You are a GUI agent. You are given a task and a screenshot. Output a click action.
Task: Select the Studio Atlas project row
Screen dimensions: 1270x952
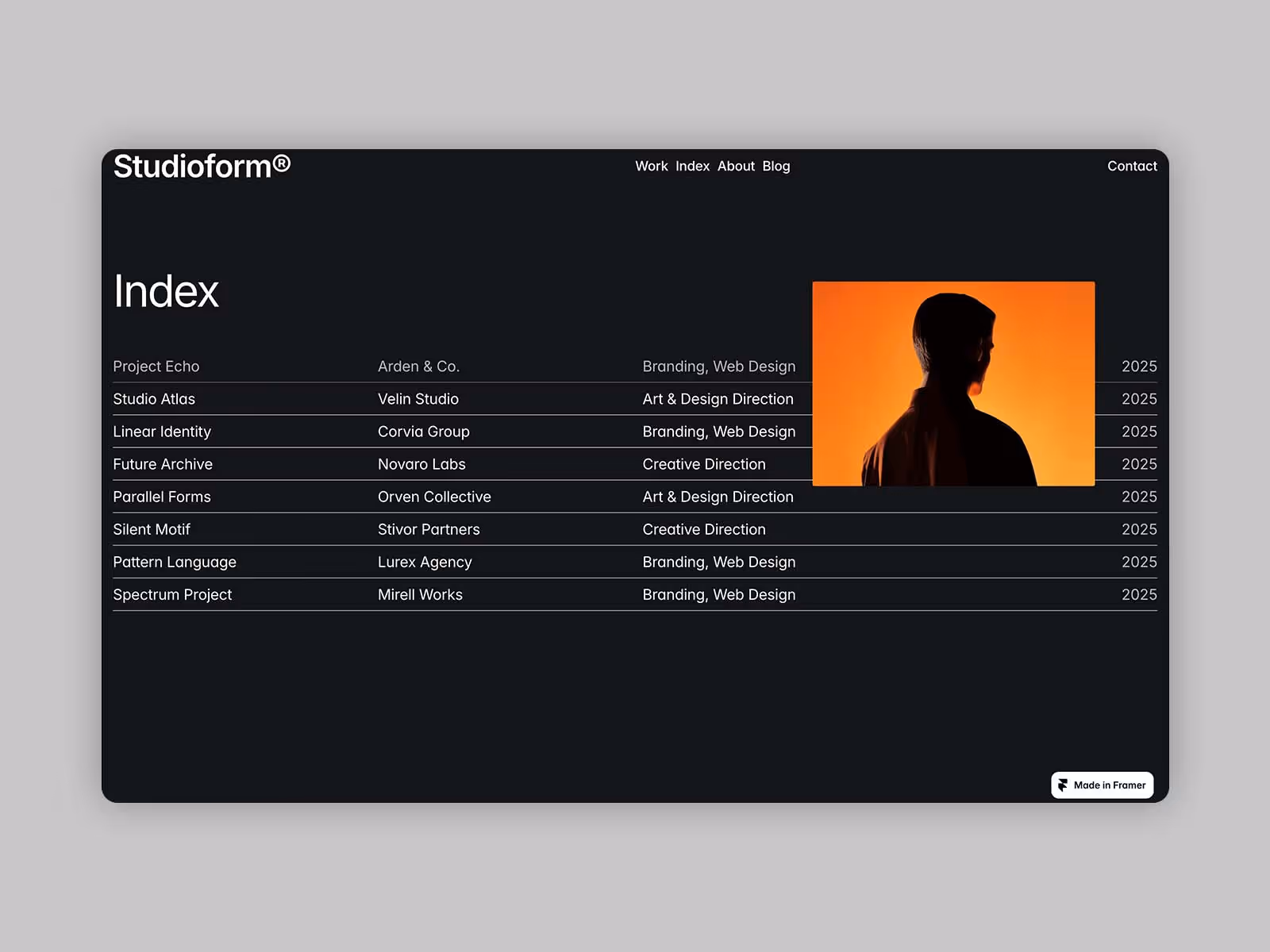154,399
